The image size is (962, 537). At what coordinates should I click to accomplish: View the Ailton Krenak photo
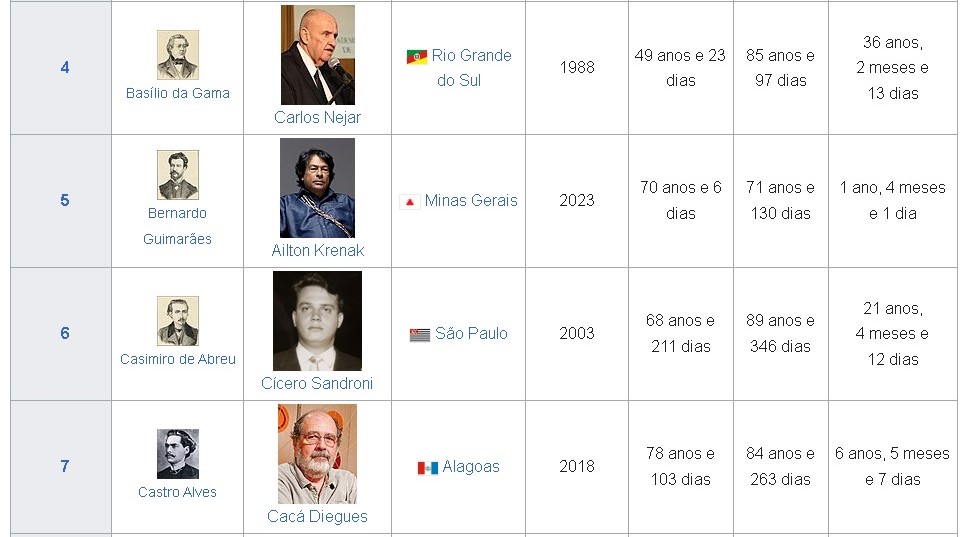click(317, 188)
